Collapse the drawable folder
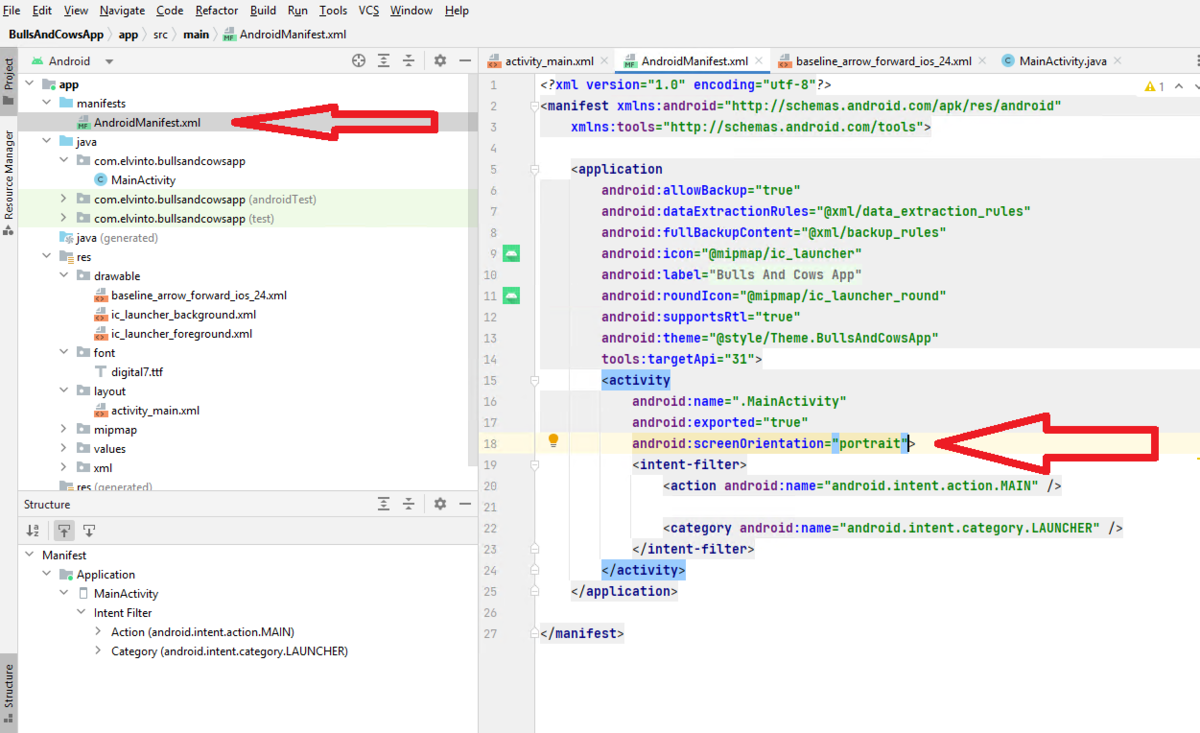This screenshot has width=1200, height=733. pos(64,276)
